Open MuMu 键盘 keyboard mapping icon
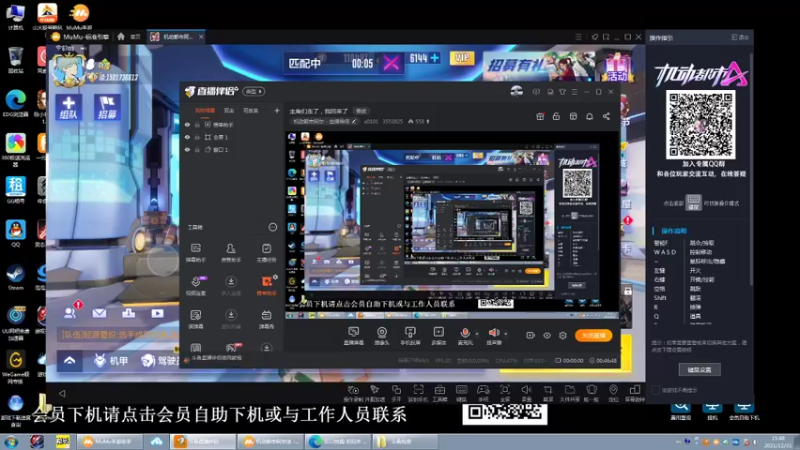The image size is (800, 450). coord(461,392)
